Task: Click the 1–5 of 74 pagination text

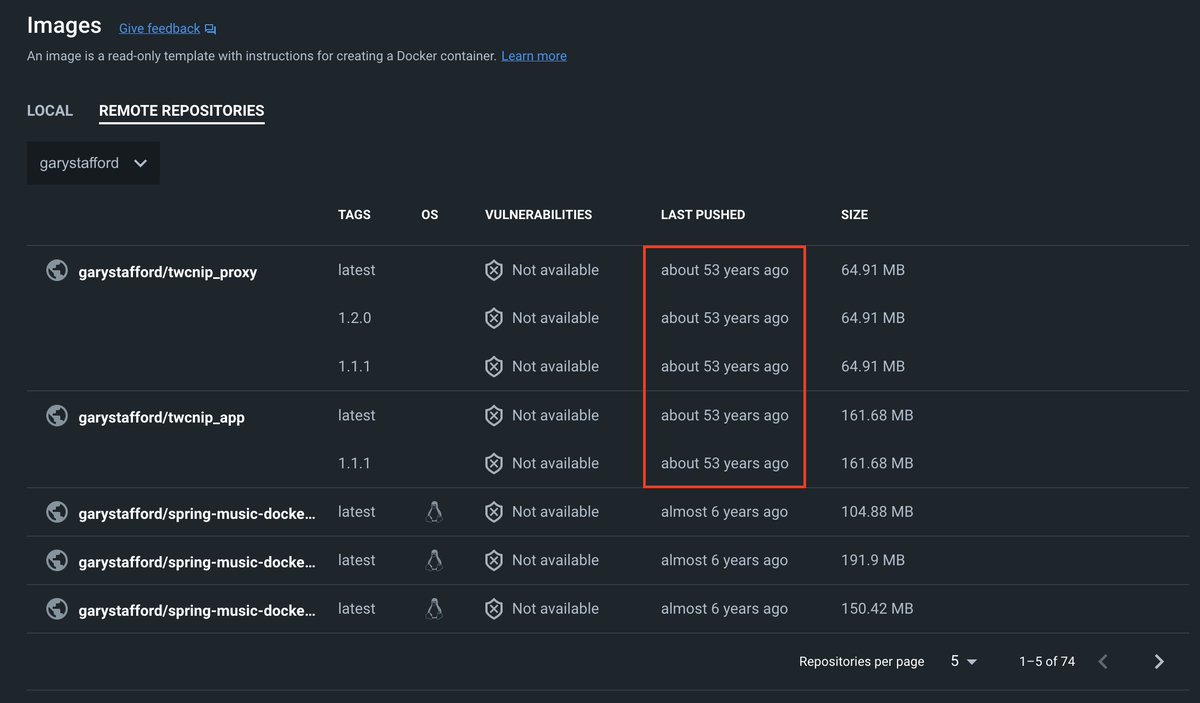Action: [x=1047, y=661]
